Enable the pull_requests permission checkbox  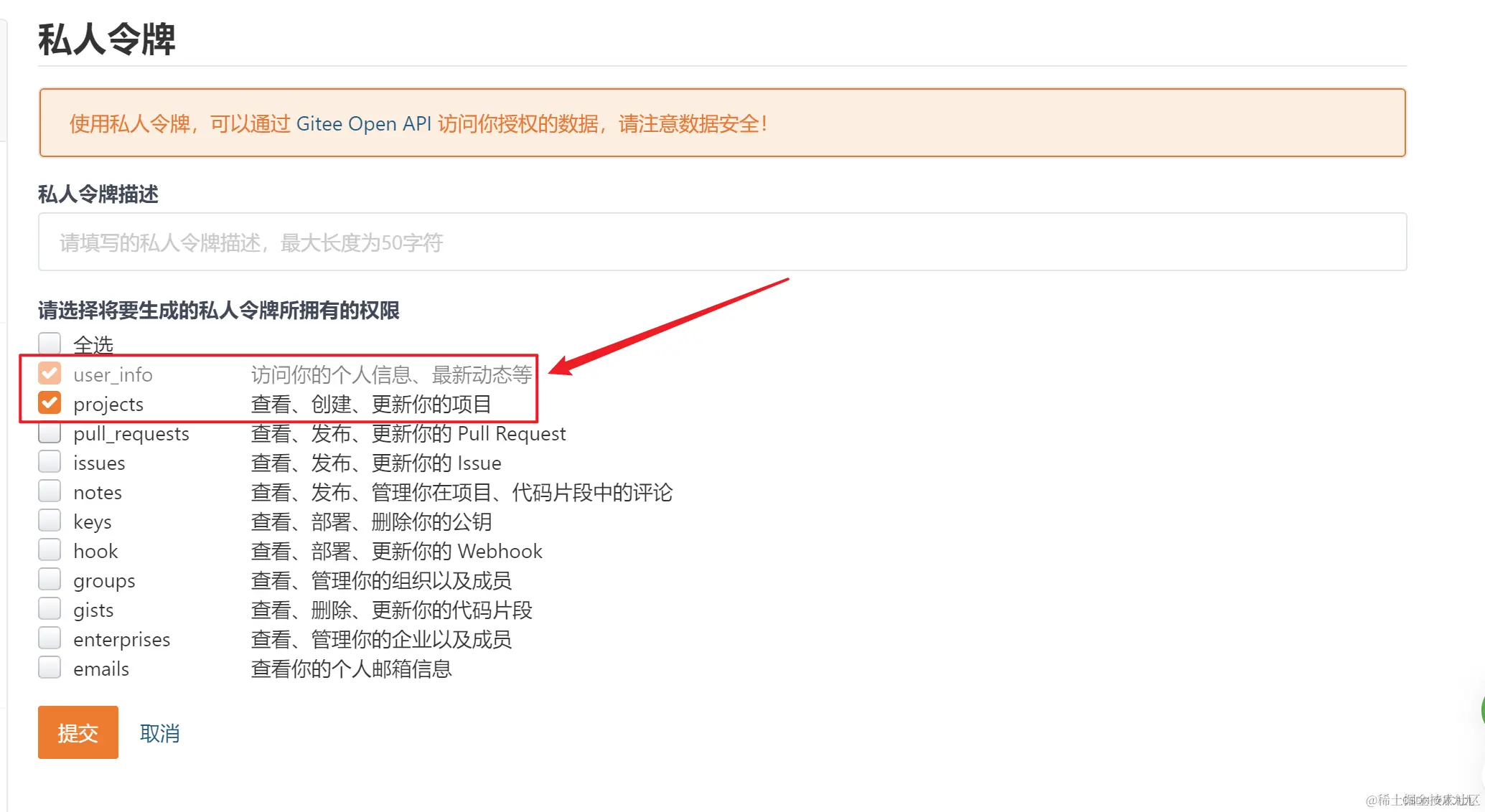point(50,433)
